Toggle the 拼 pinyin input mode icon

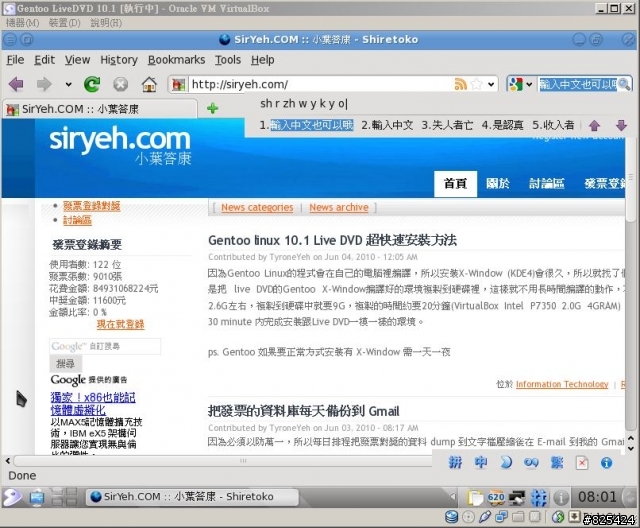[x=455, y=463]
